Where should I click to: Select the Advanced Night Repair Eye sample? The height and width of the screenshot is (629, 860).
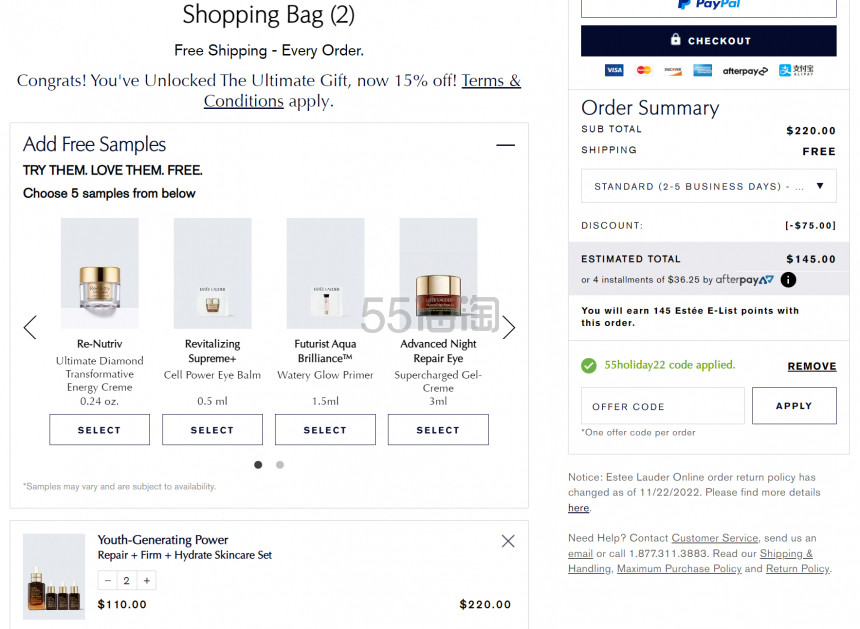tap(438, 429)
